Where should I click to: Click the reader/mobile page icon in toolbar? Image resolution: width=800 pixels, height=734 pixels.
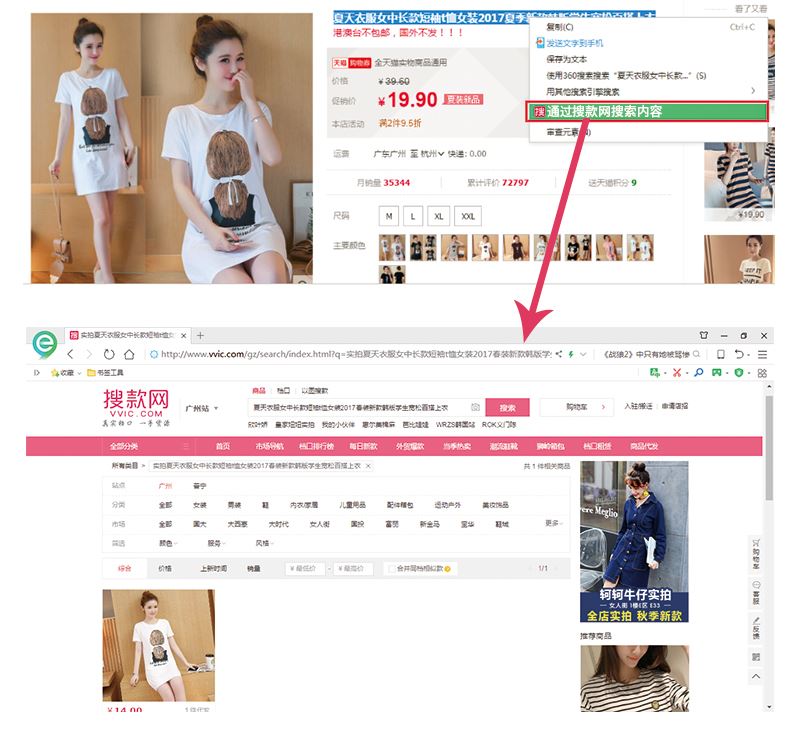coord(720,354)
